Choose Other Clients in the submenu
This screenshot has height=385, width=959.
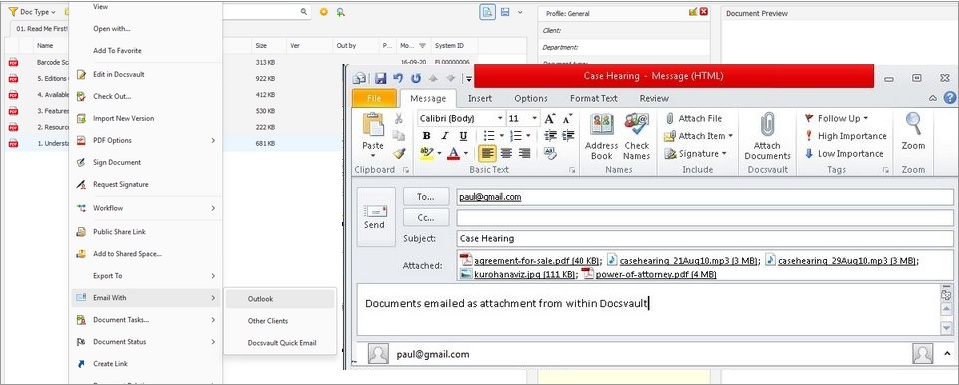(x=280, y=321)
